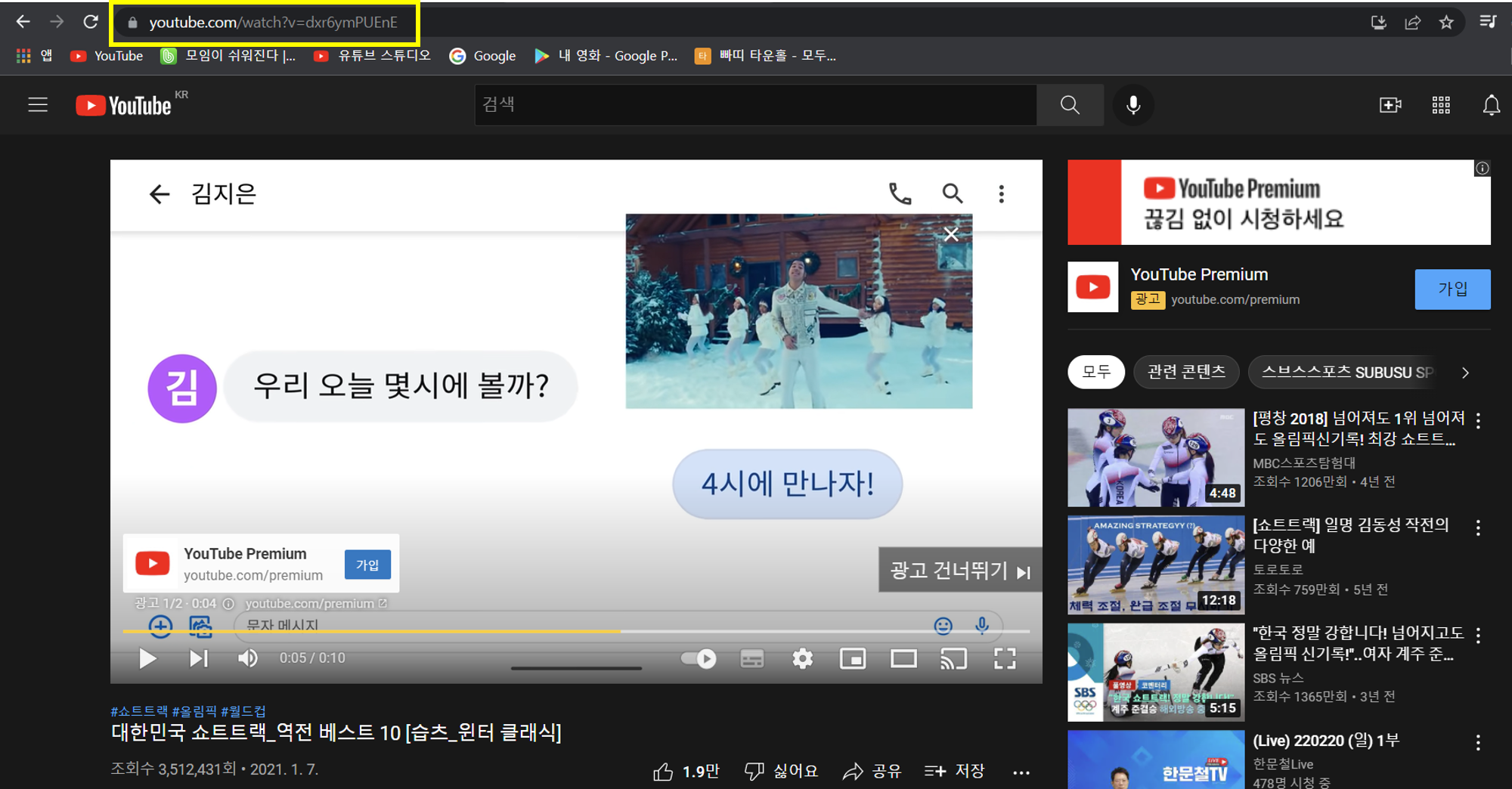Show more filter chips with the right chevron
The width and height of the screenshot is (1512, 789).
pos(1466,373)
